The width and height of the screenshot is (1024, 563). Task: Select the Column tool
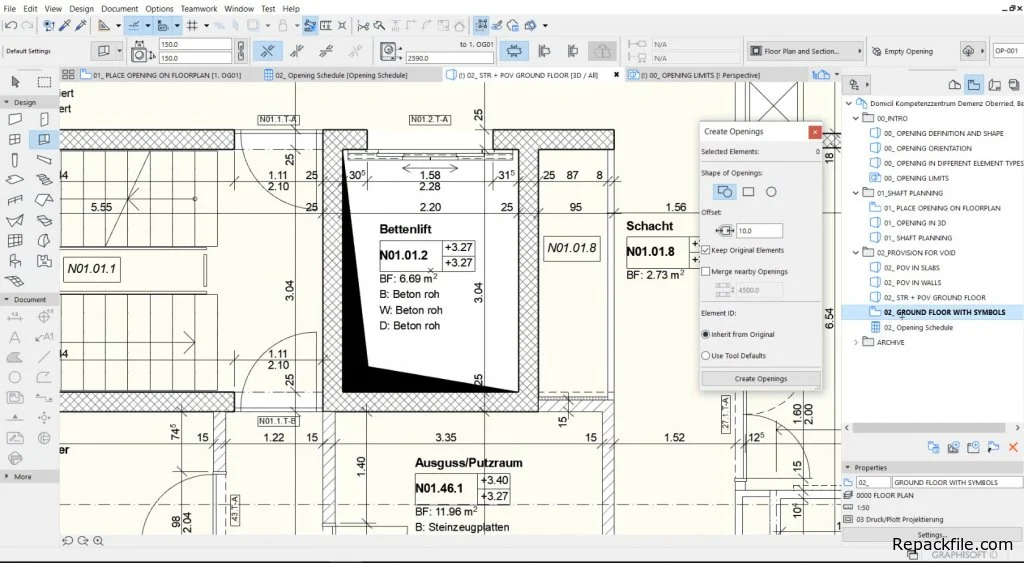coord(15,159)
